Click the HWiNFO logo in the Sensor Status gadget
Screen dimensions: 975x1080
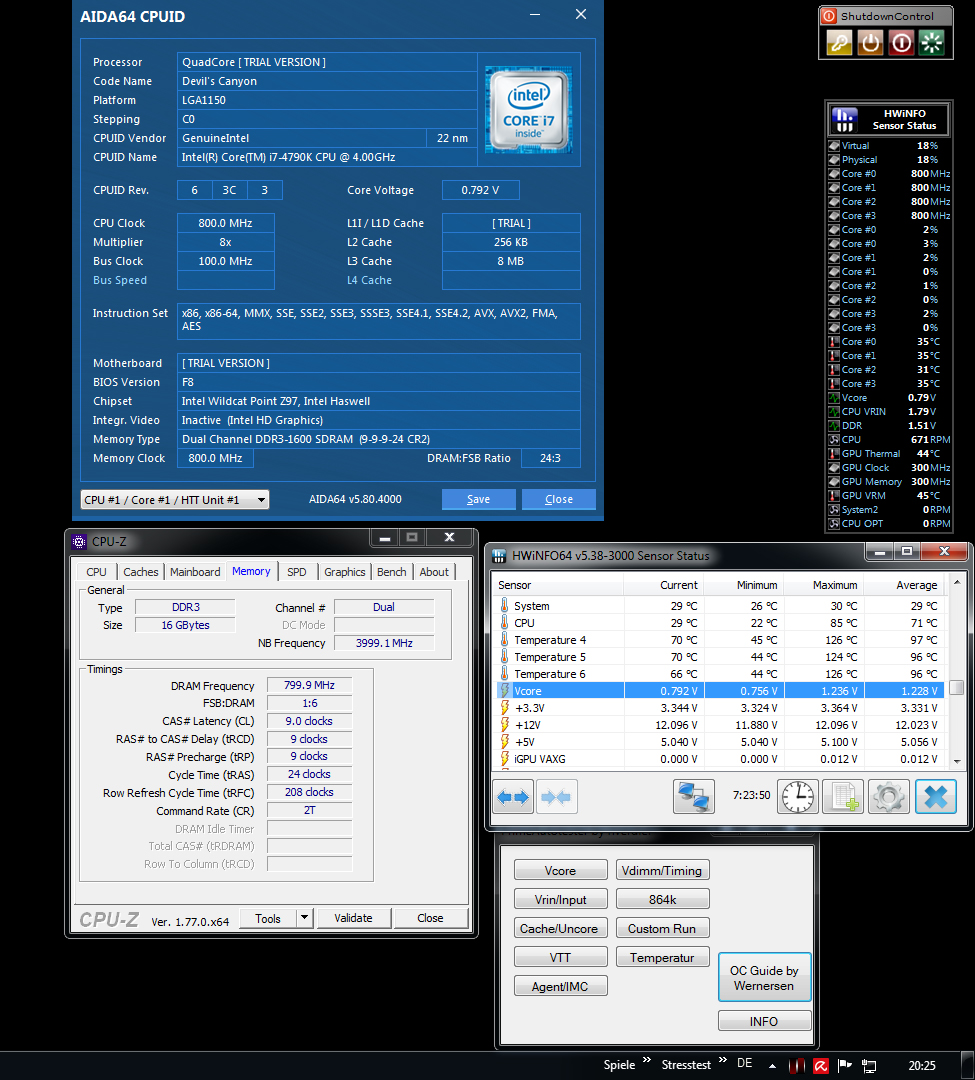(844, 120)
